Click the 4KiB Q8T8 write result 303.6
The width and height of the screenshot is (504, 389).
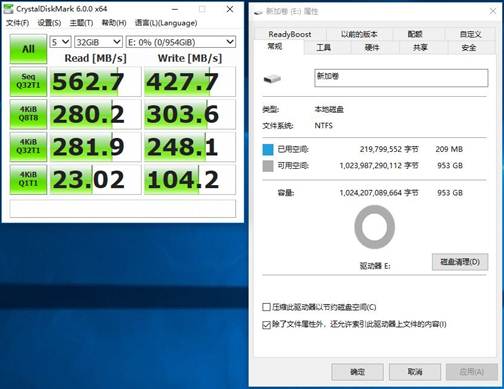190,114
